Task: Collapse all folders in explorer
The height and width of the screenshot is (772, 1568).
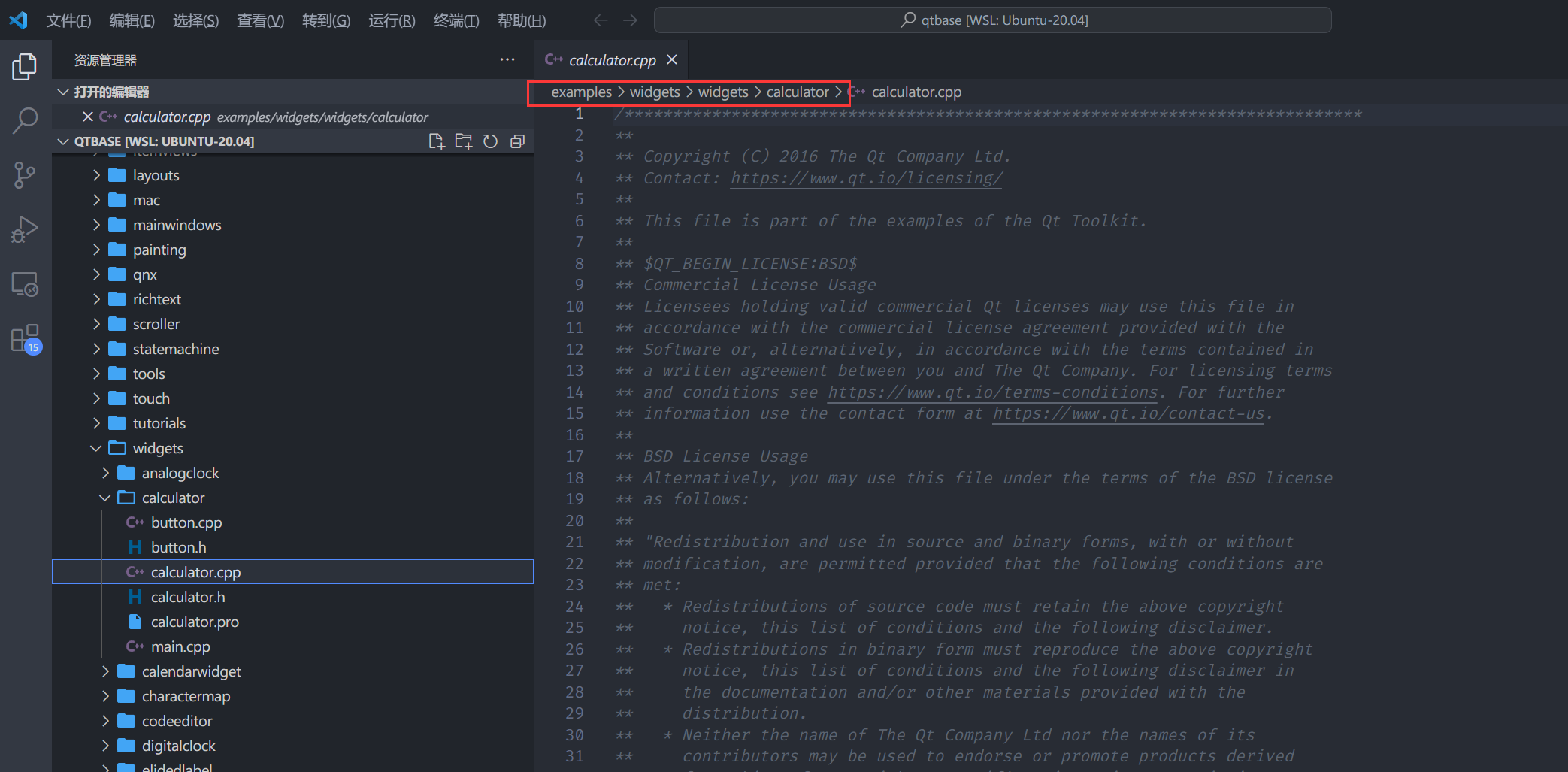Action: (x=517, y=141)
